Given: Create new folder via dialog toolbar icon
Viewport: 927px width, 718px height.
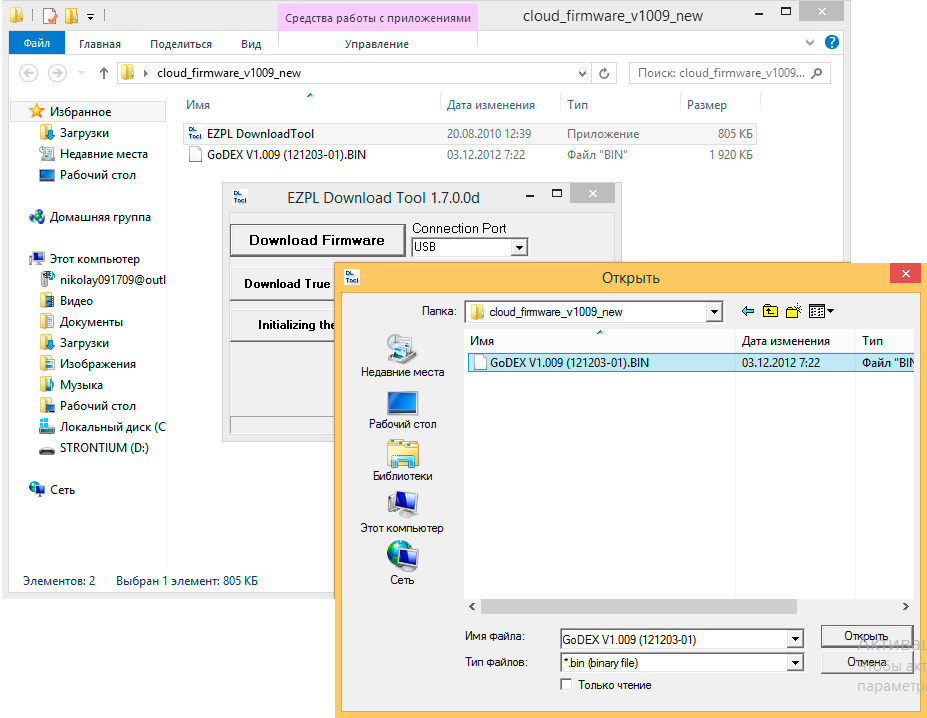Looking at the screenshot, I should (793, 312).
